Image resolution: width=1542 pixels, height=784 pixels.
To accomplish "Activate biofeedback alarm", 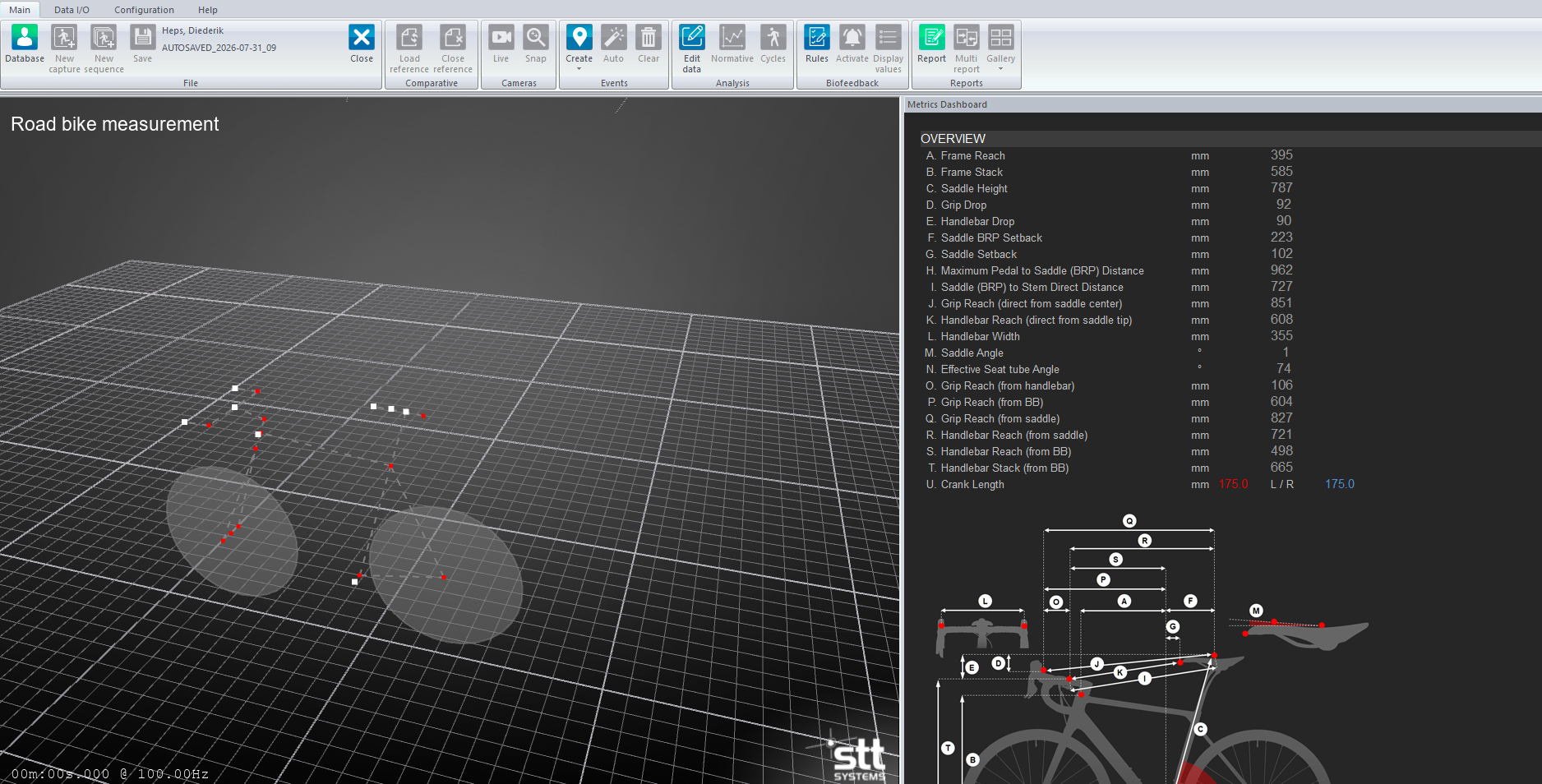I will click(x=852, y=44).
